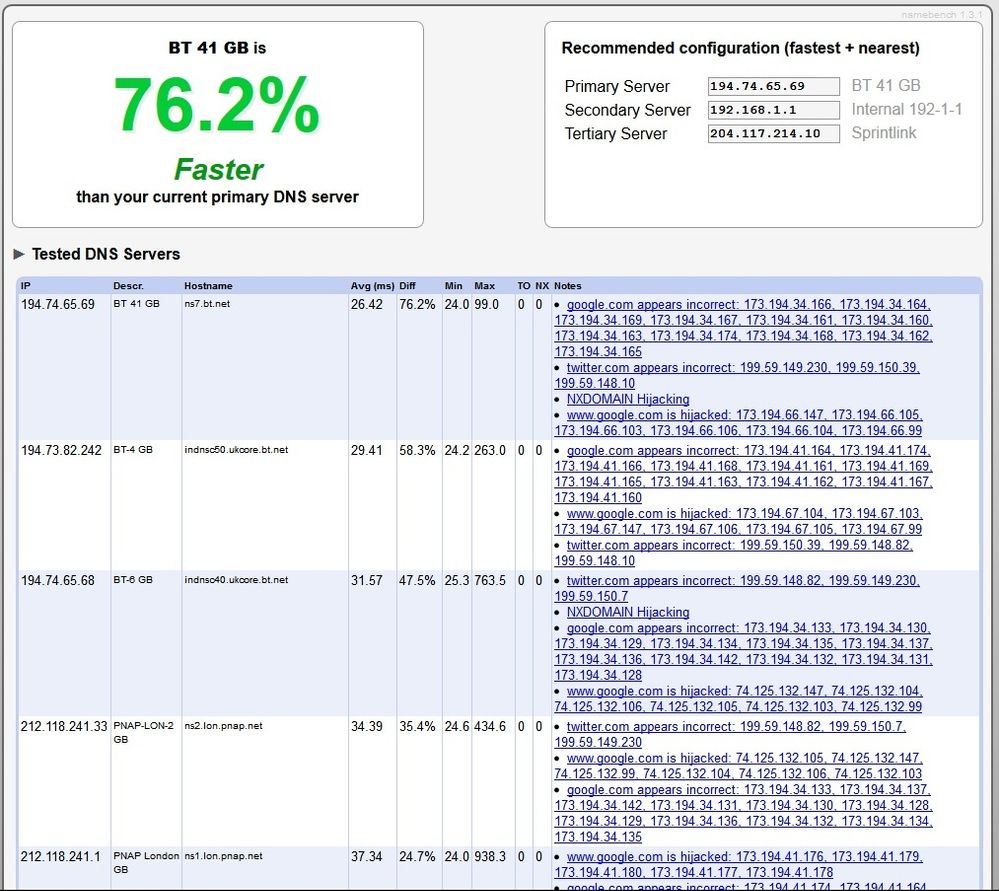Open BT-6 GB twitter.com appears incorrect link
This screenshot has width=999, height=891.
(x=737, y=588)
